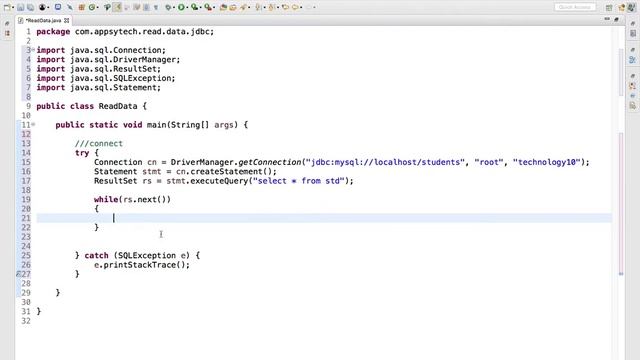The width and height of the screenshot is (640, 360).
Task: Switch to the Java perspective icon at far right
Action: 631,7
